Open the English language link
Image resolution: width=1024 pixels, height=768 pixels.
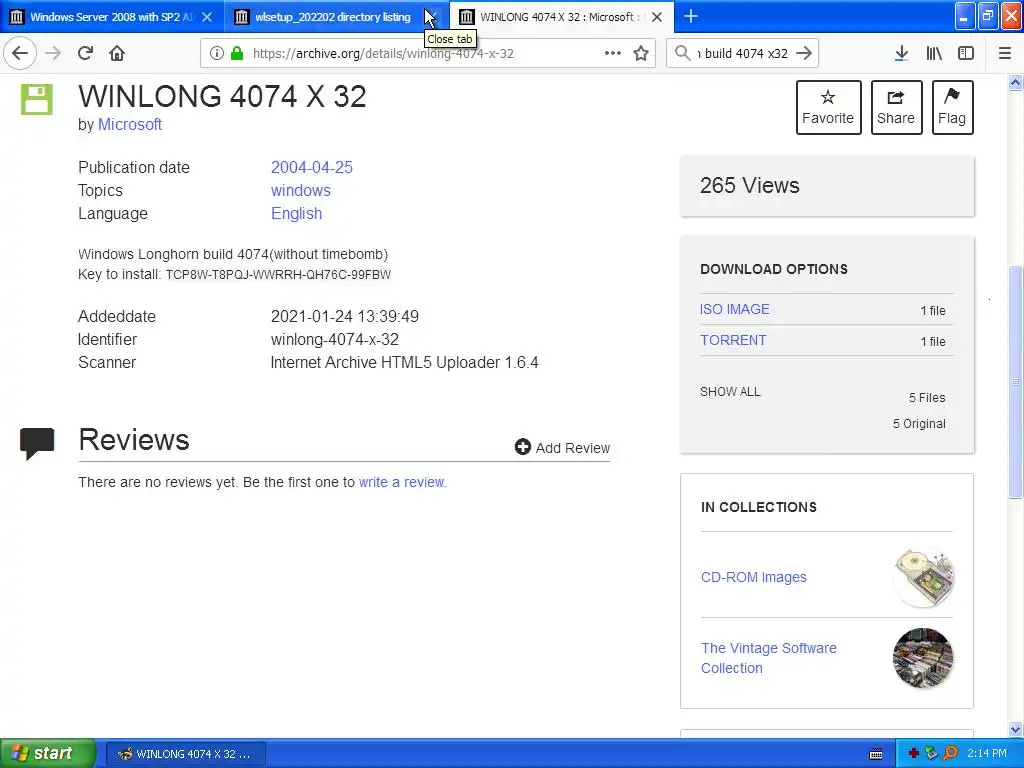coord(296,214)
